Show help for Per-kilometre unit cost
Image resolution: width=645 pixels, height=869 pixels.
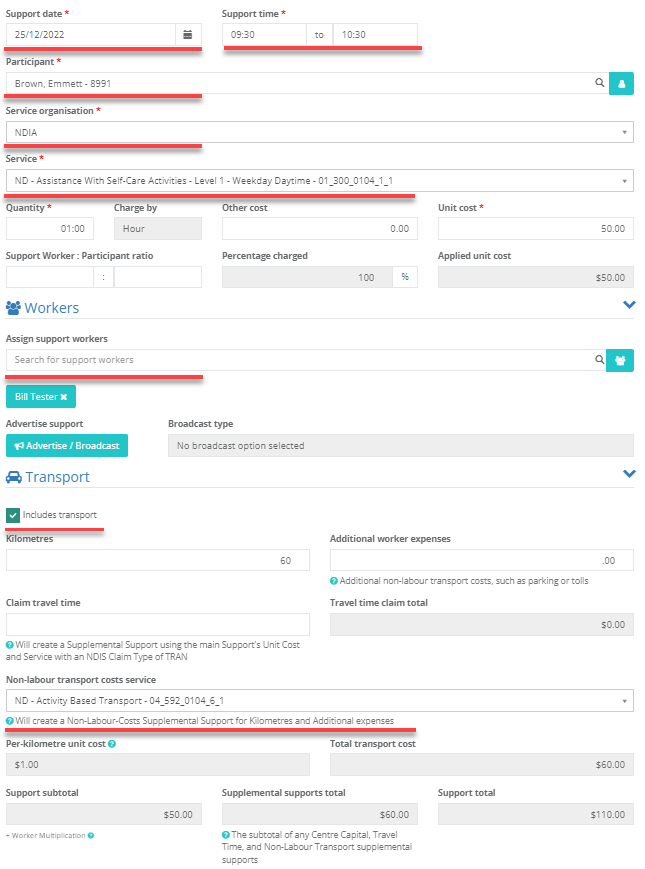(x=112, y=744)
